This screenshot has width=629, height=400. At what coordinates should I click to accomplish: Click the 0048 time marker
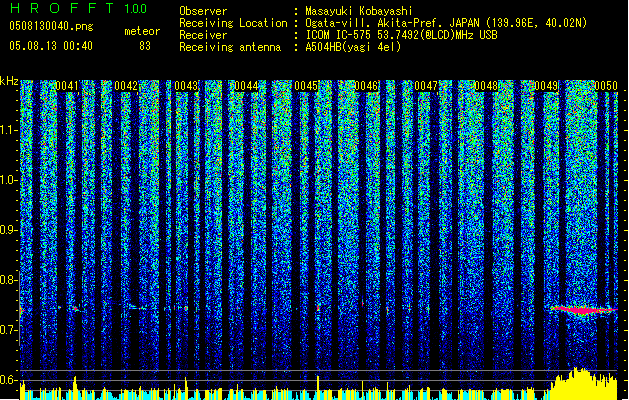coord(486,86)
